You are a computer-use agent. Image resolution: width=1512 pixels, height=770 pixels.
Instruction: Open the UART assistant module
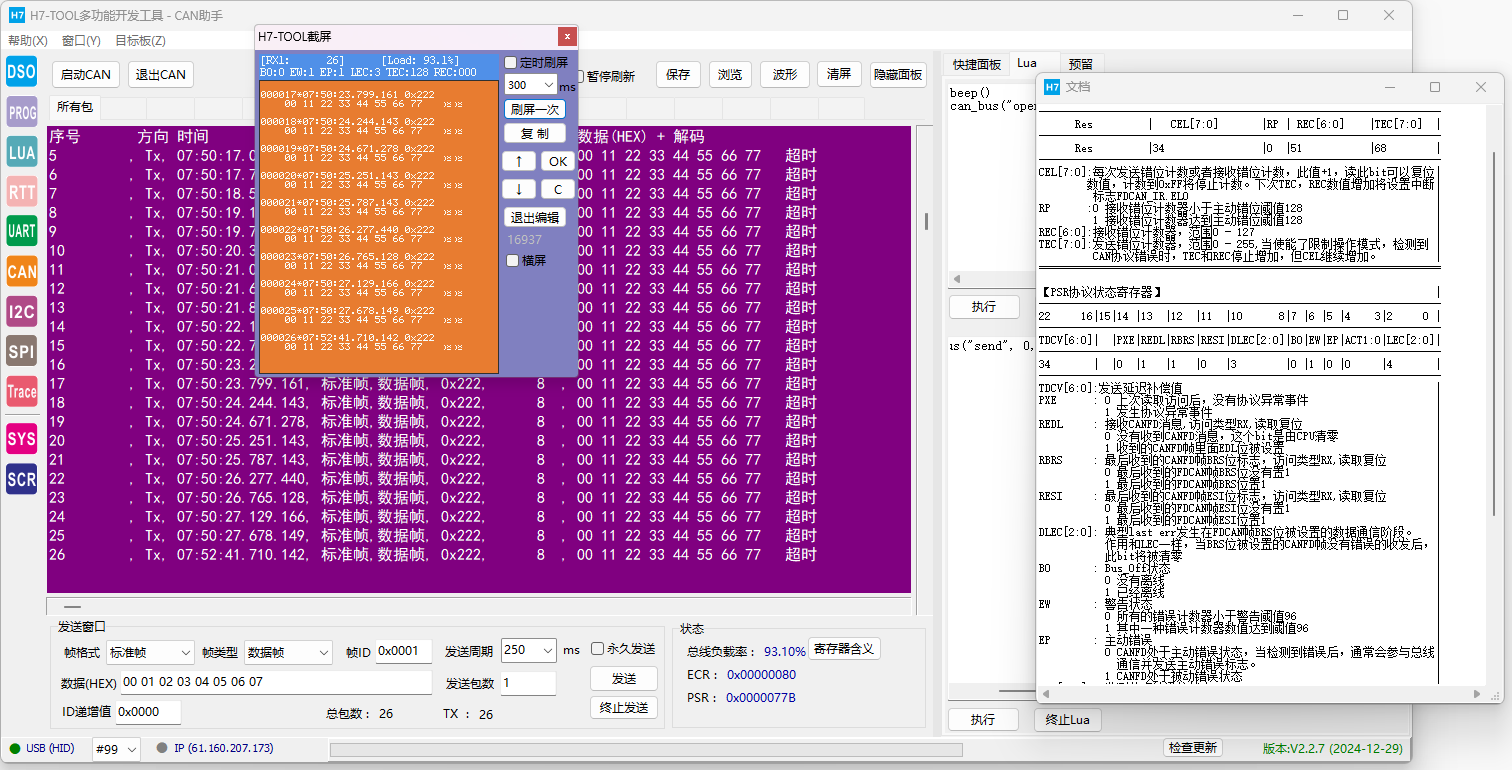click(22, 231)
